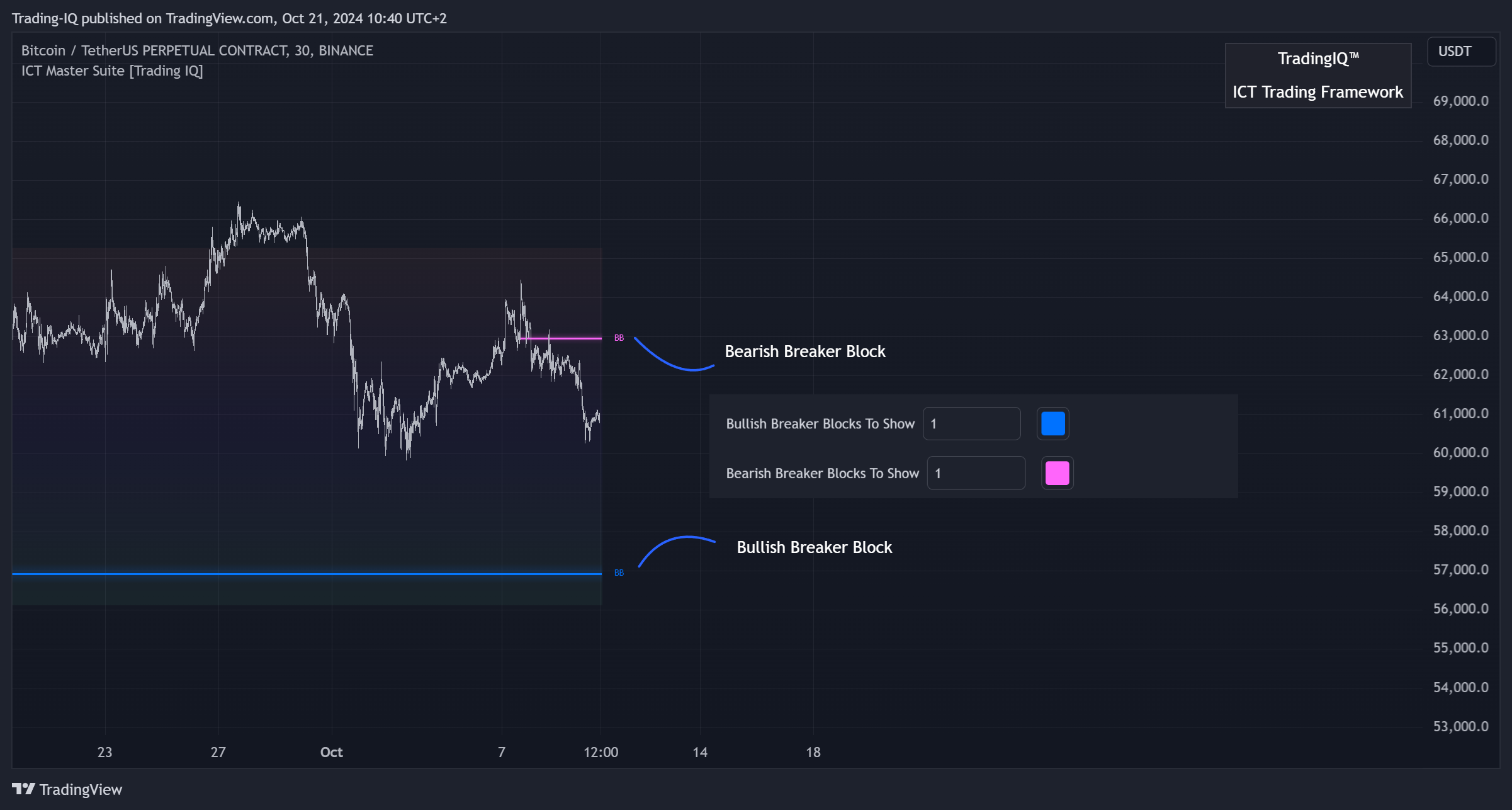Click the pink BB label on chart

(619, 338)
